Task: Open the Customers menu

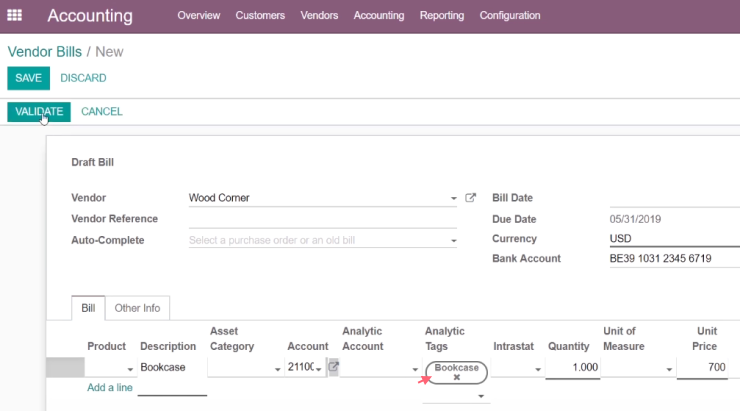Action: (x=260, y=16)
